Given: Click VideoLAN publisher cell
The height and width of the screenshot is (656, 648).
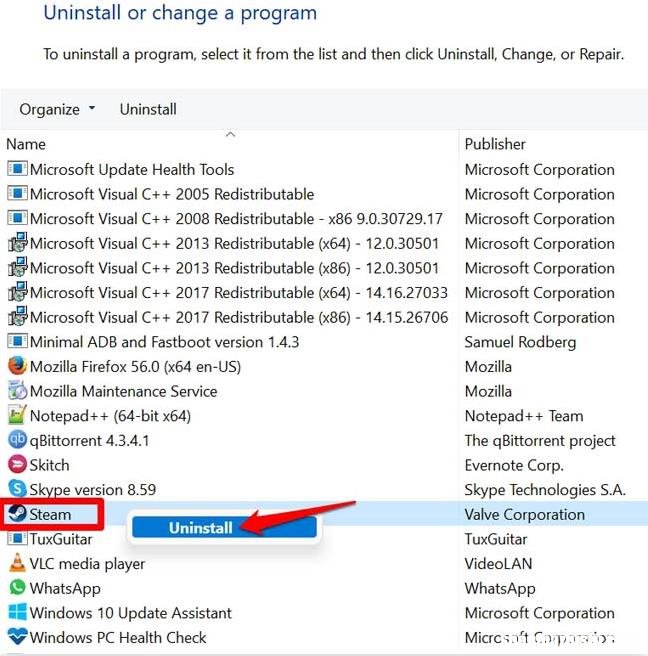Looking at the screenshot, I should [498, 564].
